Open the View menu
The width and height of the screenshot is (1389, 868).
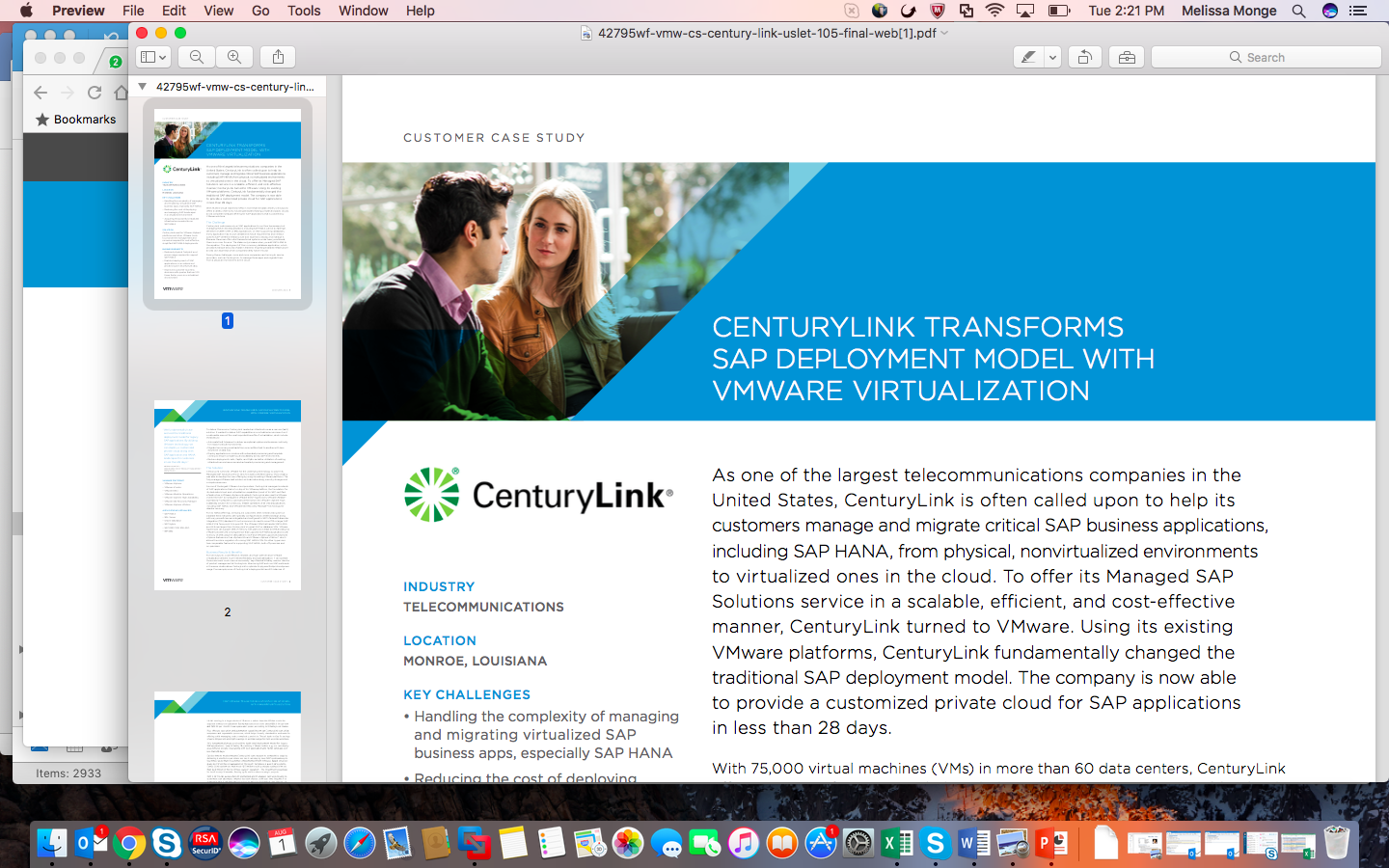click(x=219, y=11)
